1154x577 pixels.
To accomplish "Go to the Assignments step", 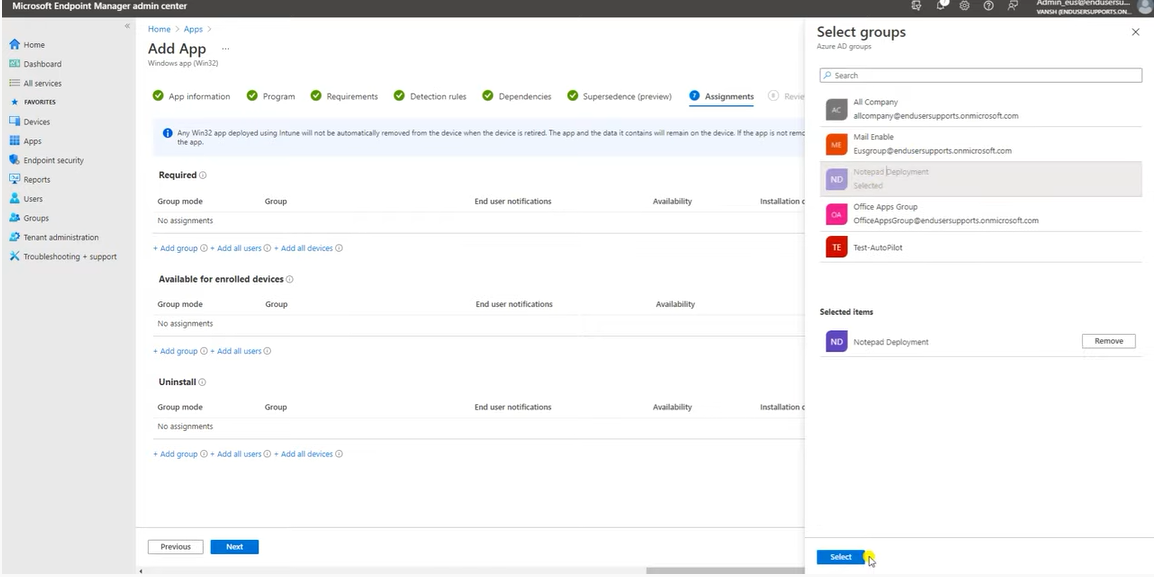I will pos(721,96).
